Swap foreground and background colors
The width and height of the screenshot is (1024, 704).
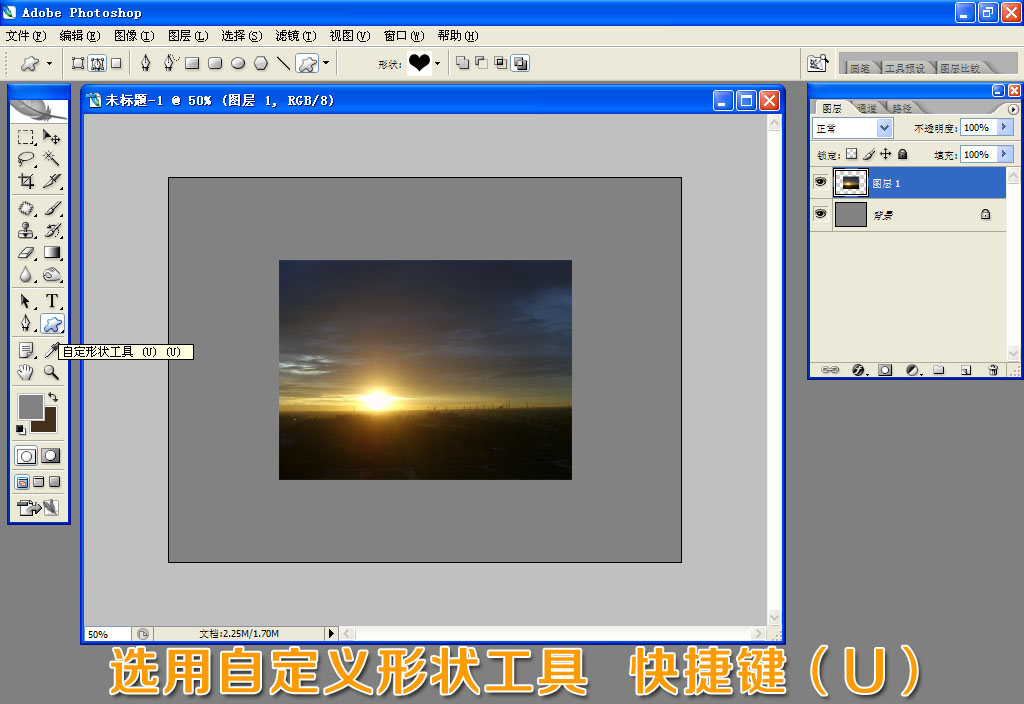[x=54, y=397]
